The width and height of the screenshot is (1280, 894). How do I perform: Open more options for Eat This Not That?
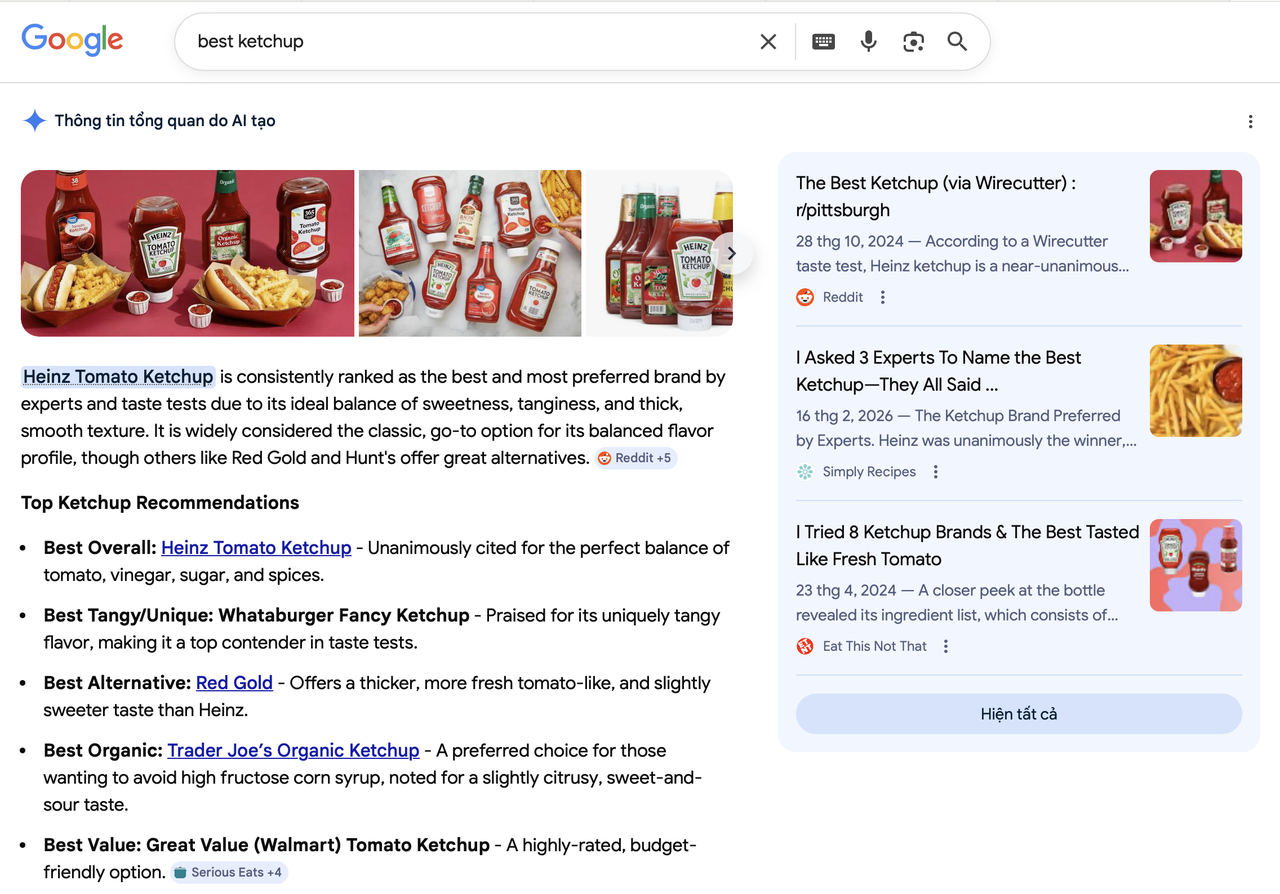(946, 646)
